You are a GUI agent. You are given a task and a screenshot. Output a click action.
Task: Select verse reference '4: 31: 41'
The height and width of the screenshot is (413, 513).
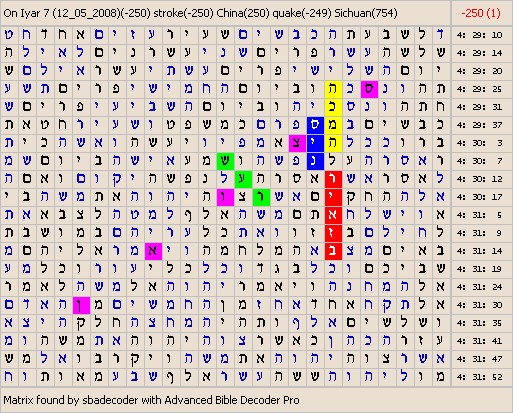[479, 341]
